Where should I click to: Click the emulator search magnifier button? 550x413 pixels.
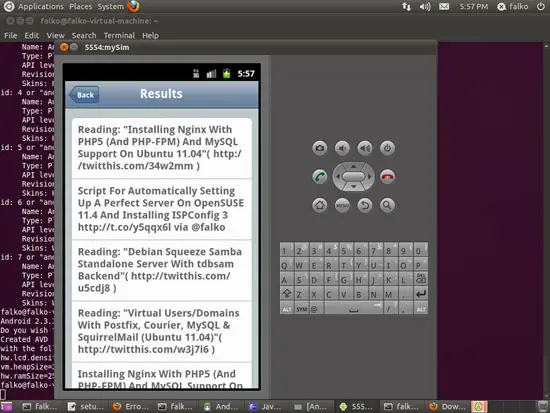[387, 205]
